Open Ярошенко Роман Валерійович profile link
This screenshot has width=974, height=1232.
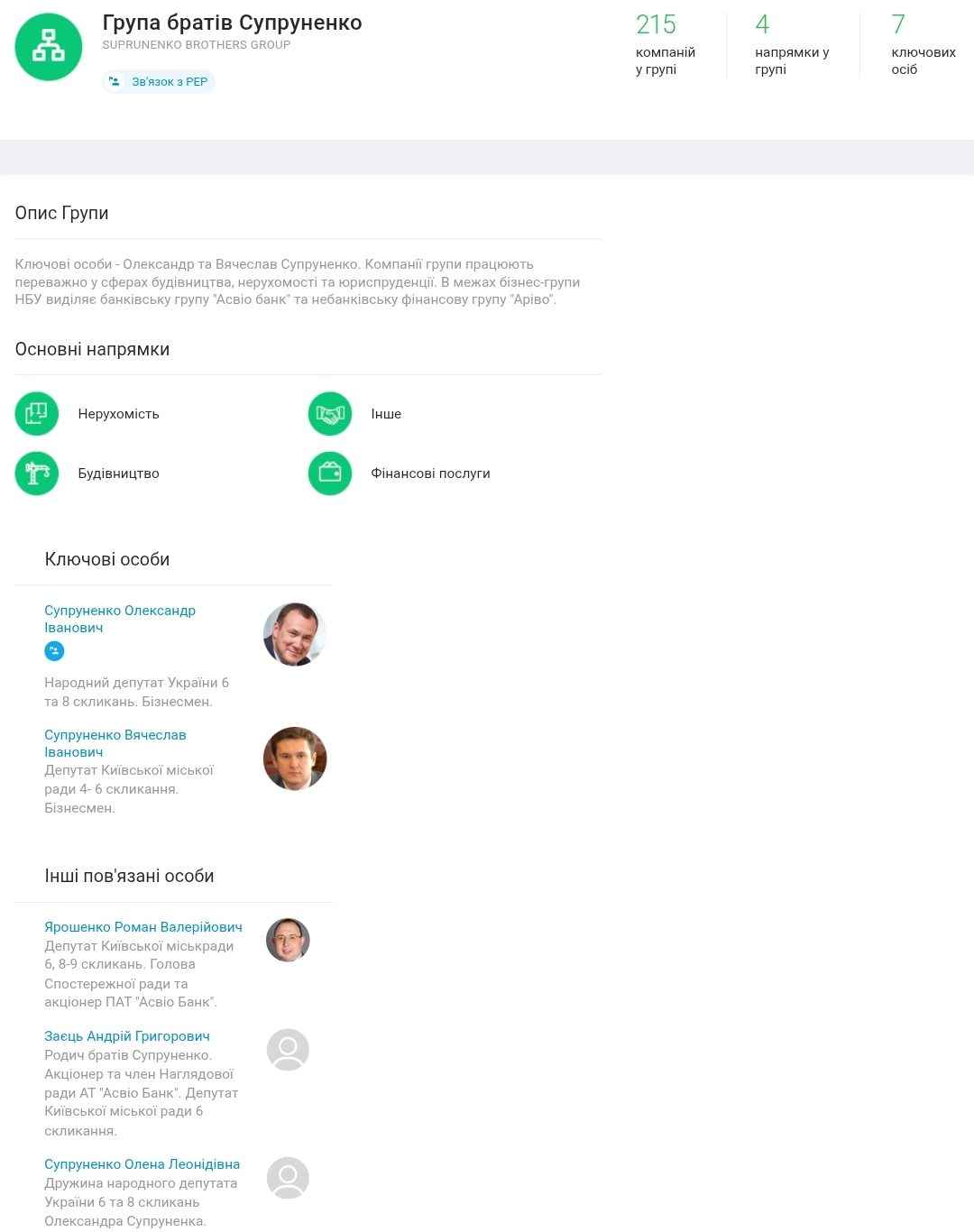coord(142,927)
